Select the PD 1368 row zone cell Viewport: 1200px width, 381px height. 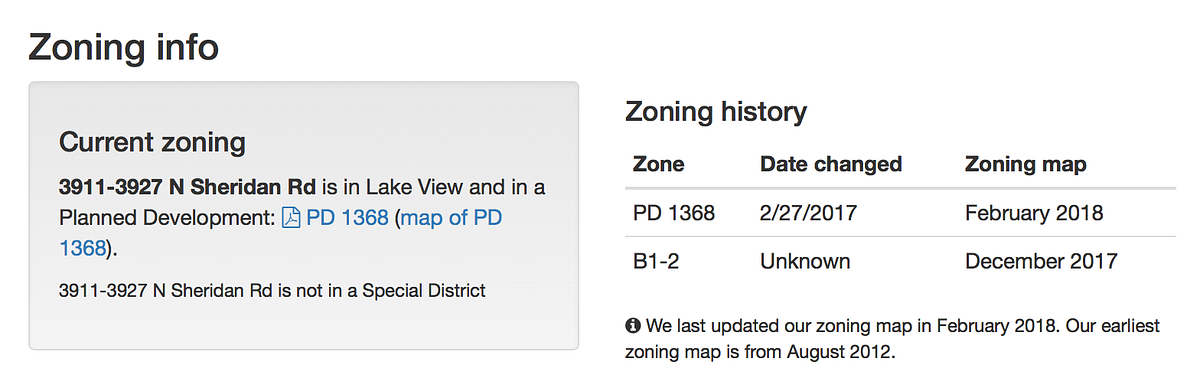coord(674,213)
